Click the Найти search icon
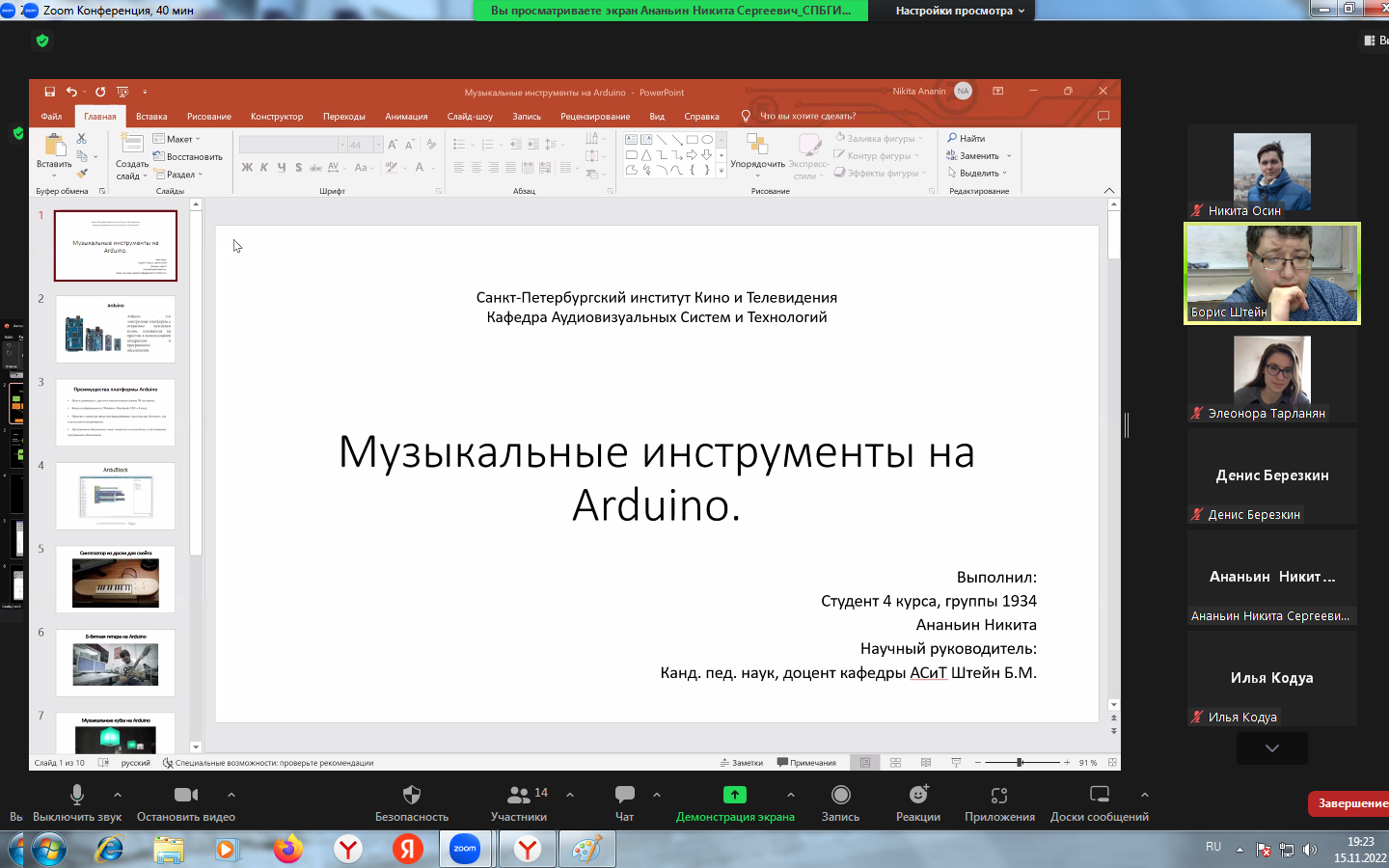The height and width of the screenshot is (868, 1389). click(952, 138)
